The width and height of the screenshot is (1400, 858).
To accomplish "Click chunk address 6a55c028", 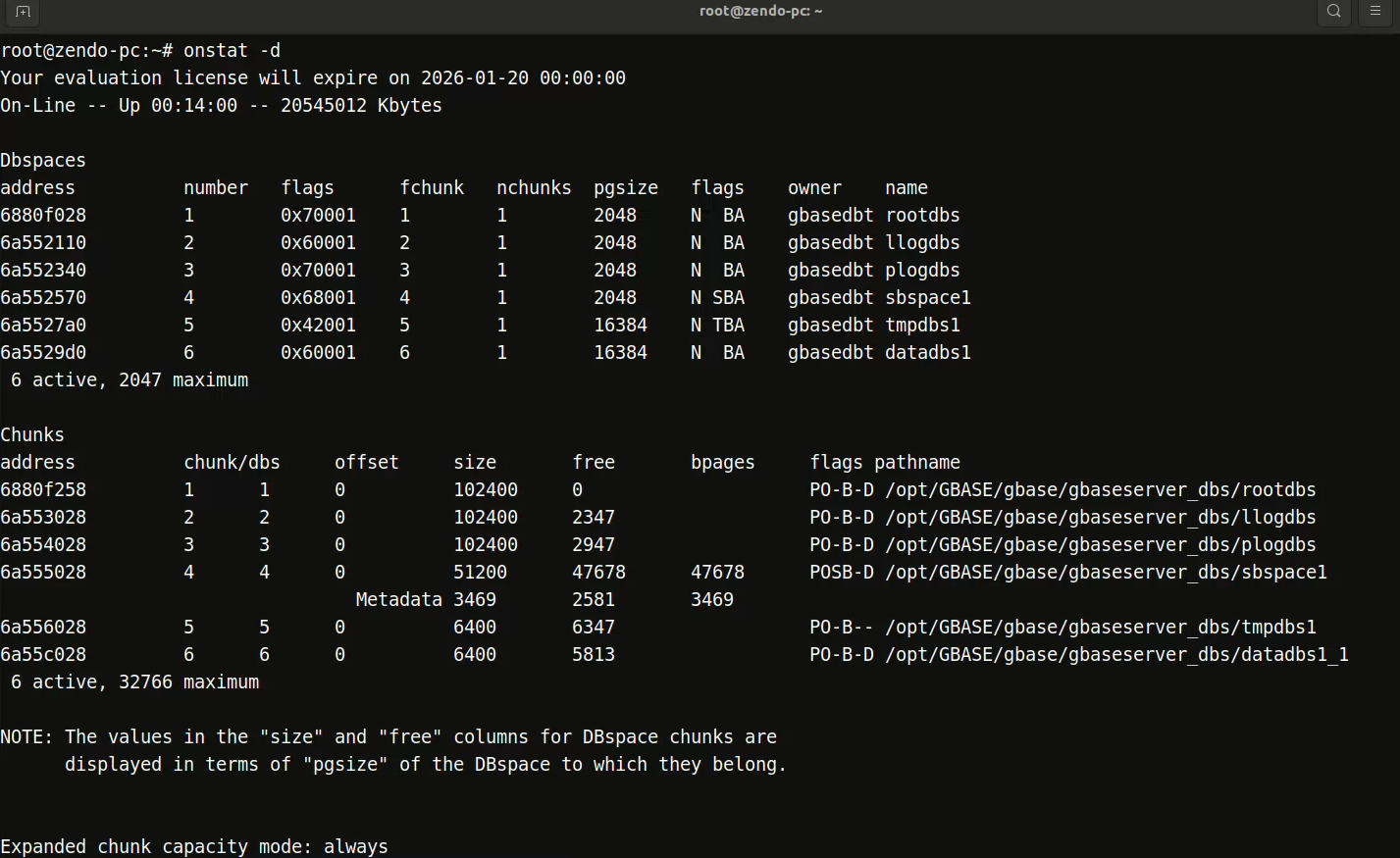I will point(43,655).
